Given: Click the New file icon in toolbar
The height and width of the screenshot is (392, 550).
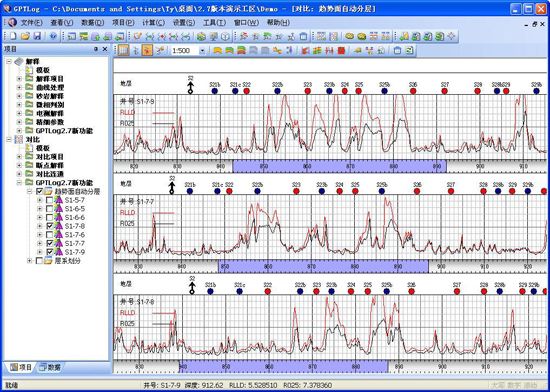Looking at the screenshot, I should [x=13, y=36].
